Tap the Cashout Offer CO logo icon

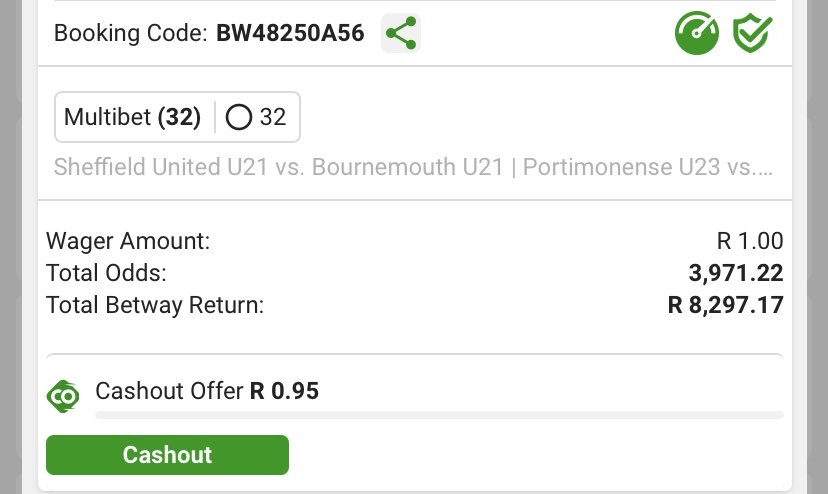63,396
